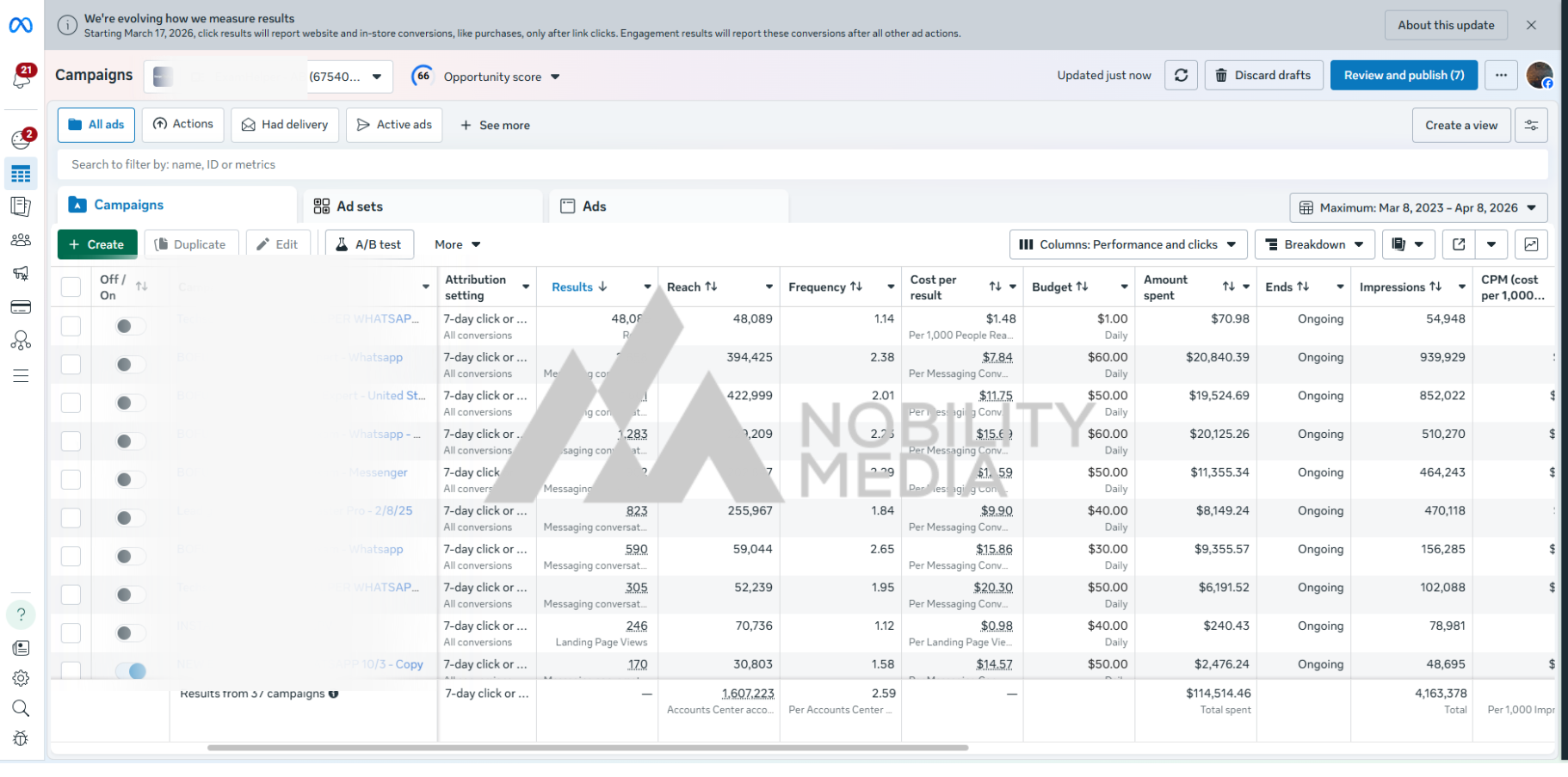Click Review and publish (7) button
The width and height of the screenshot is (1568, 777).
[1404, 76]
